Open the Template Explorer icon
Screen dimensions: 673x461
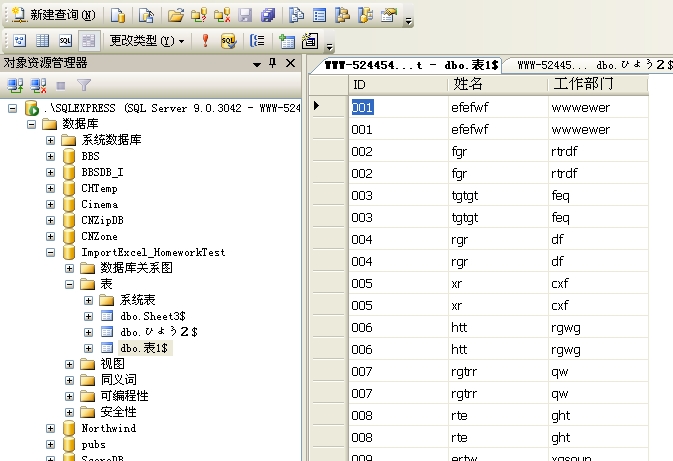point(365,15)
